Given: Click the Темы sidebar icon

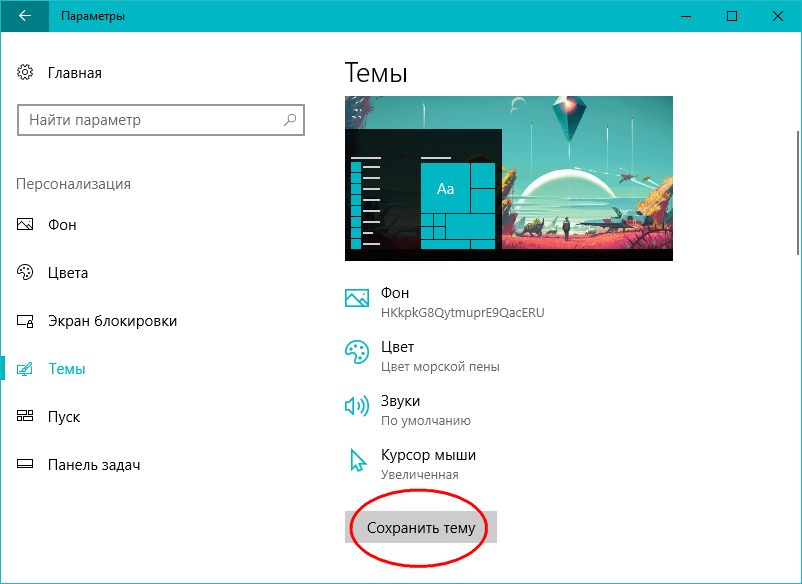Looking at the screenshot, I should click(x=25, y=369).
